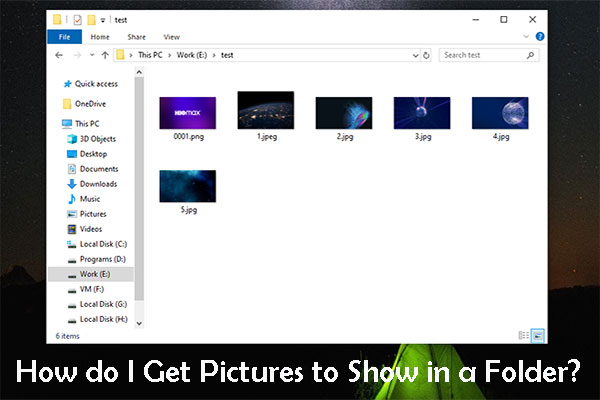Image resolution: width=600 pixels, height=400 pixels.
Task: Open the File ribbon tab
Action: 64,37
